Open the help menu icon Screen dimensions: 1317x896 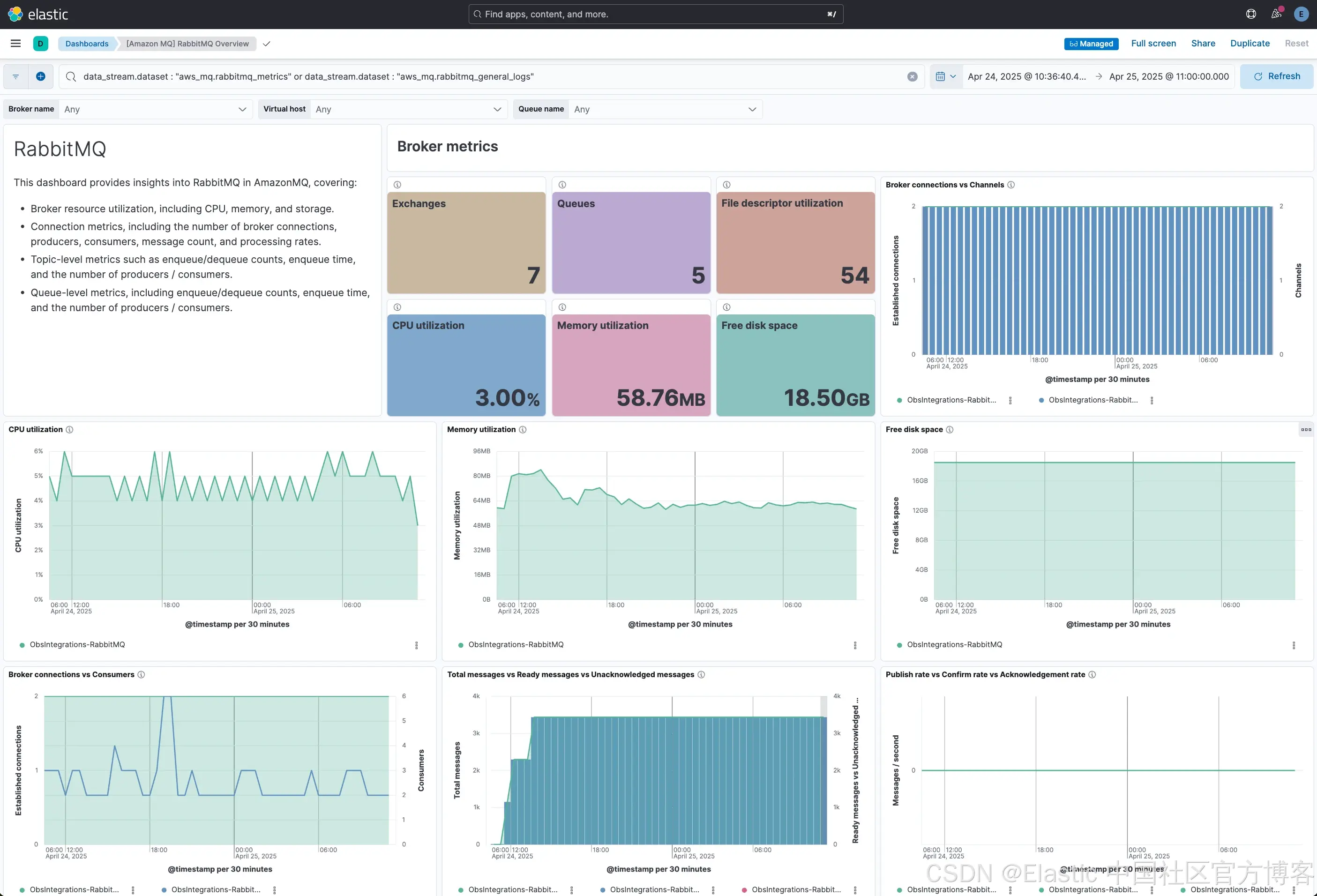pos(1251,14)
